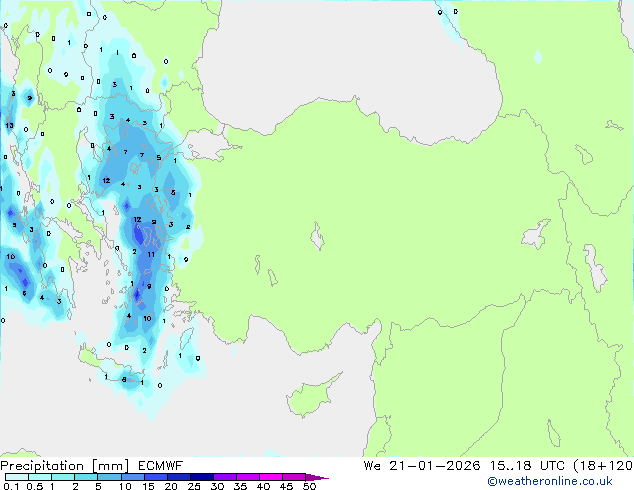Pick the 5–10 mm legend swatch
This screenshot has width=634, height=490.
coord(109,477)
